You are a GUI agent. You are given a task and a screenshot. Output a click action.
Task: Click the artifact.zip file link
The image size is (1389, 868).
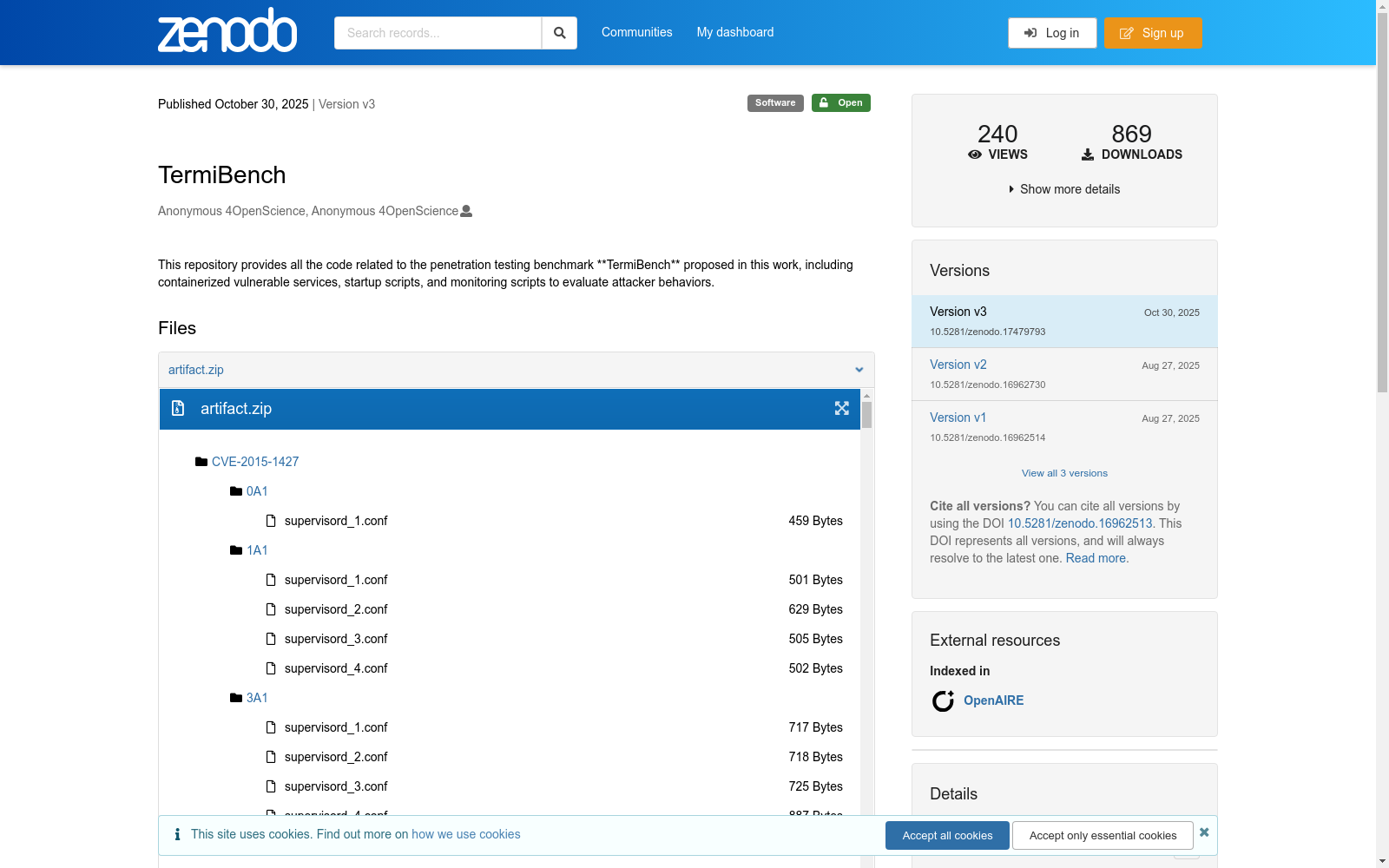click(196, 370)
